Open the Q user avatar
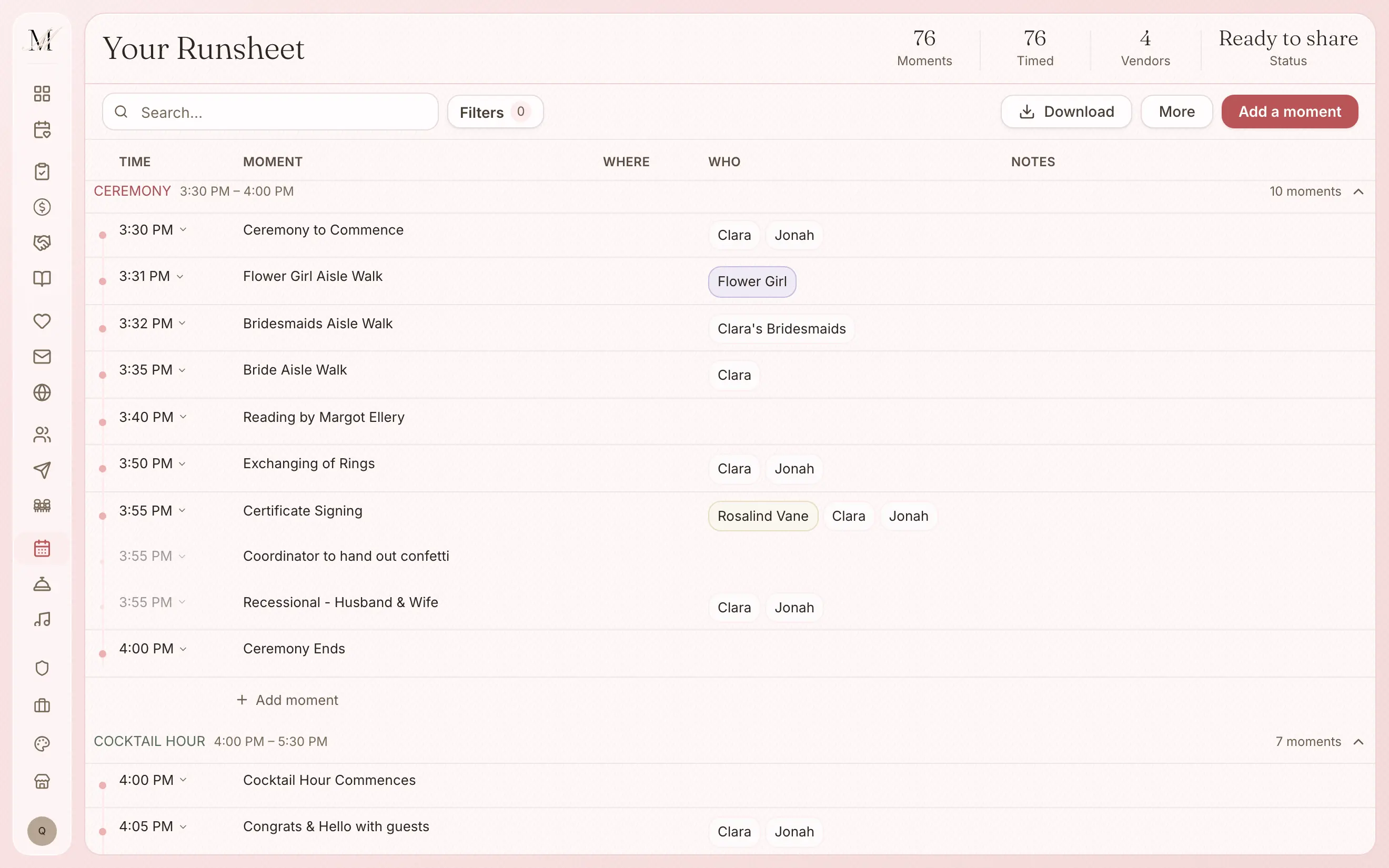The width and height of the screenshot is (1389, 868). pyautogui.click(x=42, y=831)
